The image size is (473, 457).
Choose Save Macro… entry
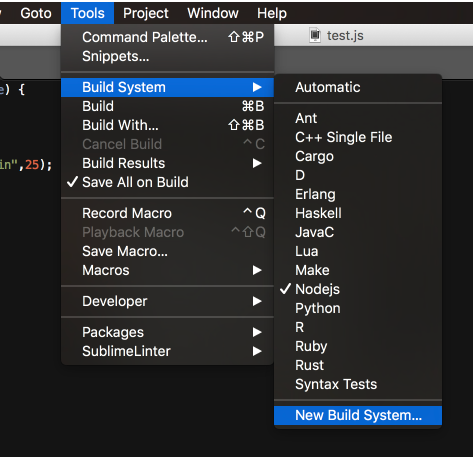click(167, 251)
